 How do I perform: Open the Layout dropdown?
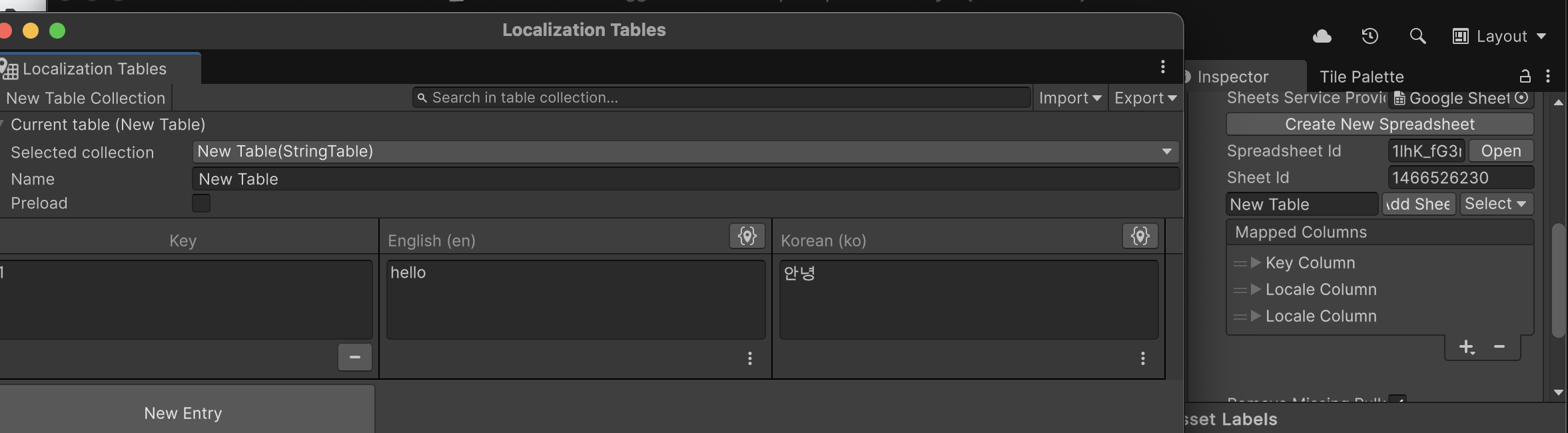1500,37
